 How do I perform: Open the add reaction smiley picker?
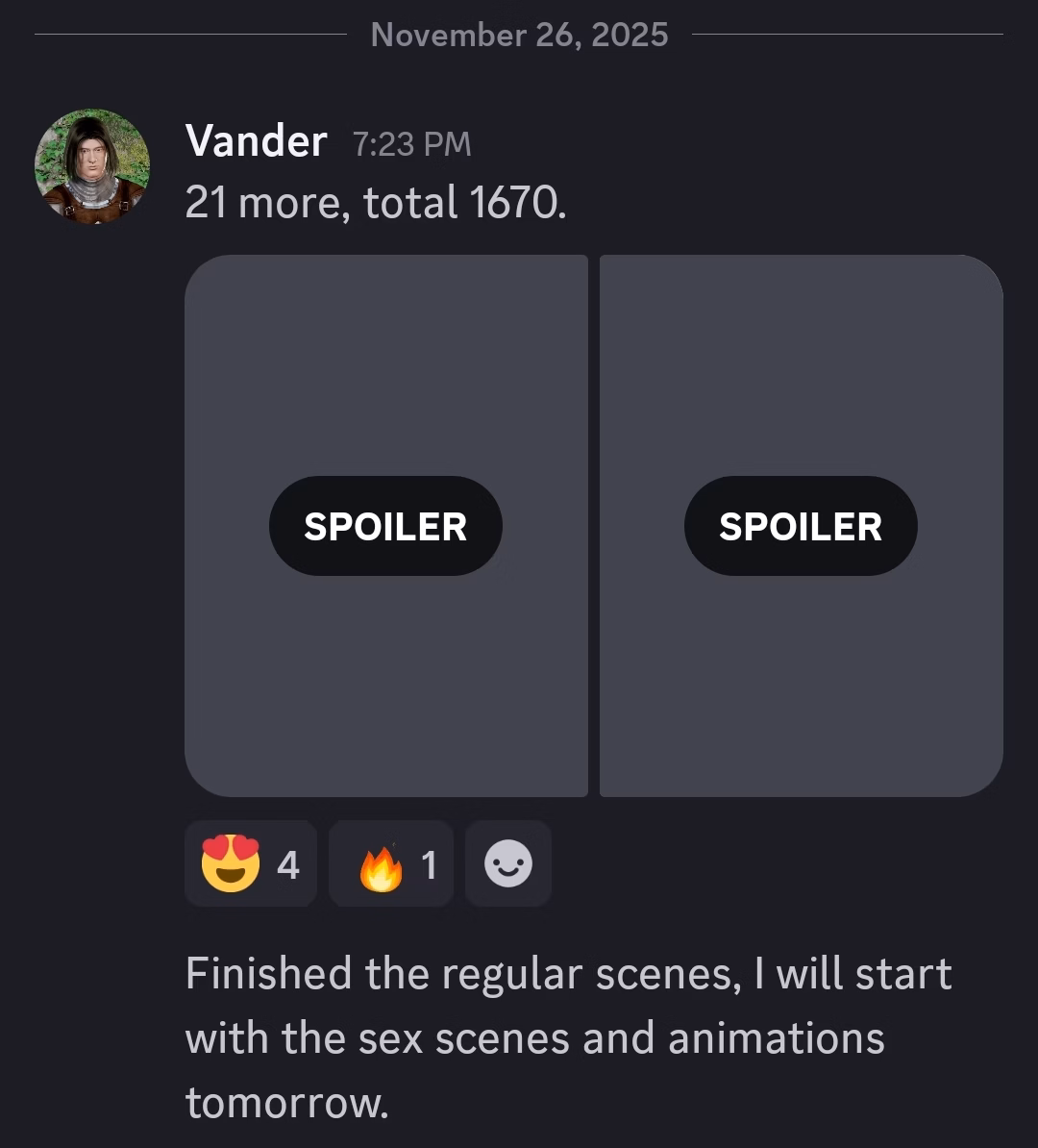point(507,863)
